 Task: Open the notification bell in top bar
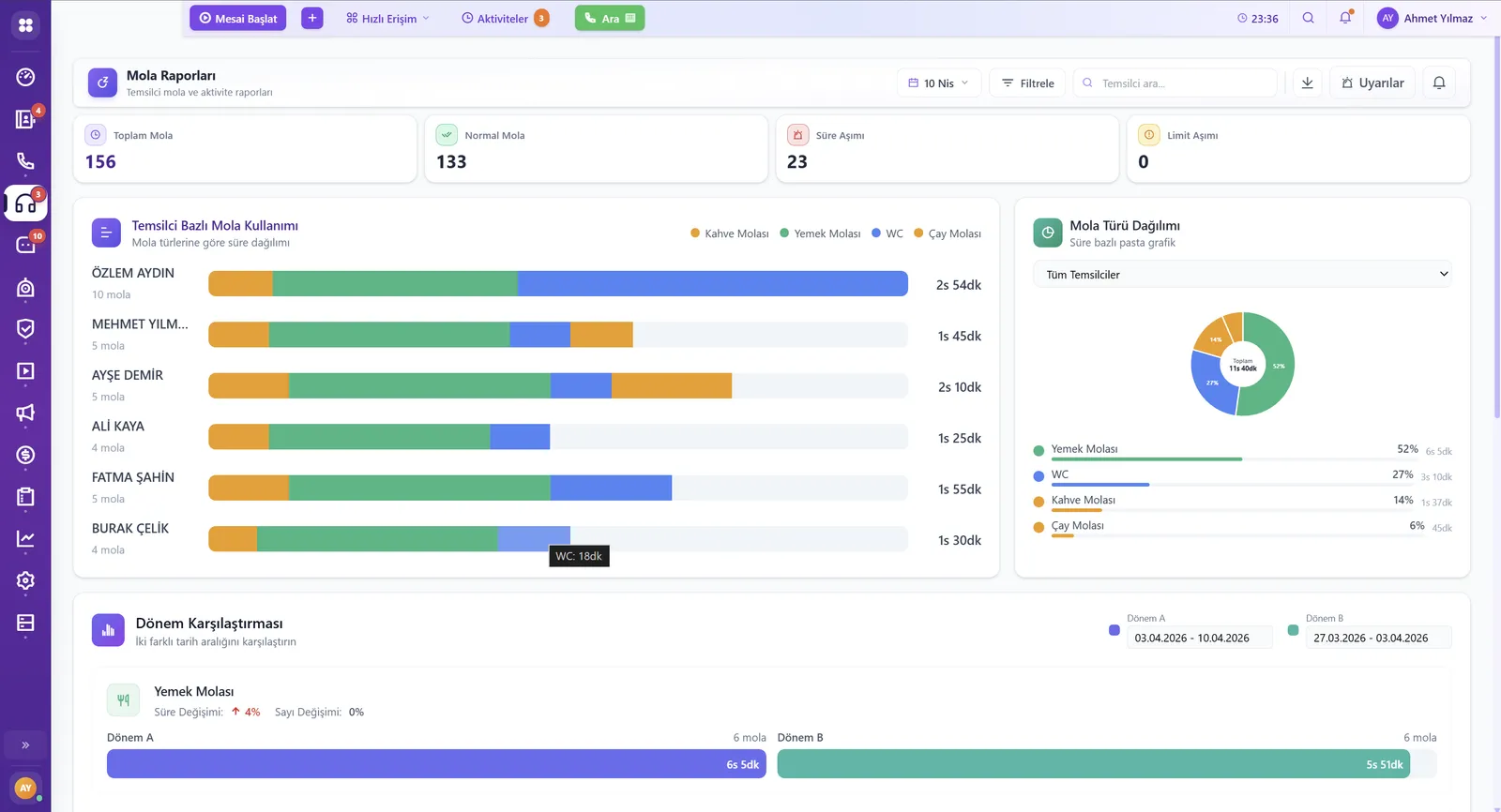click(1345, 18)
